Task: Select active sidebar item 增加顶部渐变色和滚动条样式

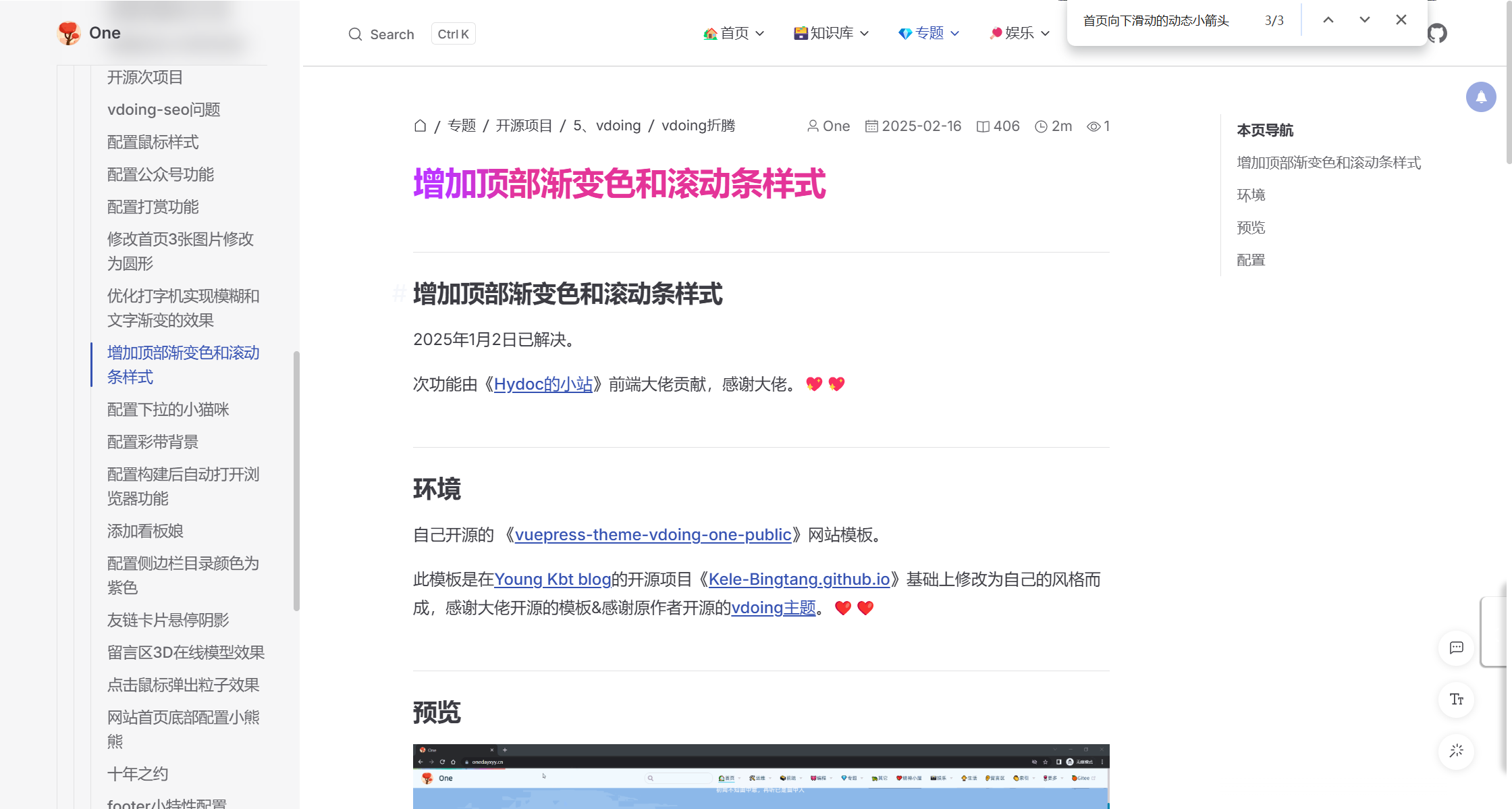Action: (x=183, y=365)
